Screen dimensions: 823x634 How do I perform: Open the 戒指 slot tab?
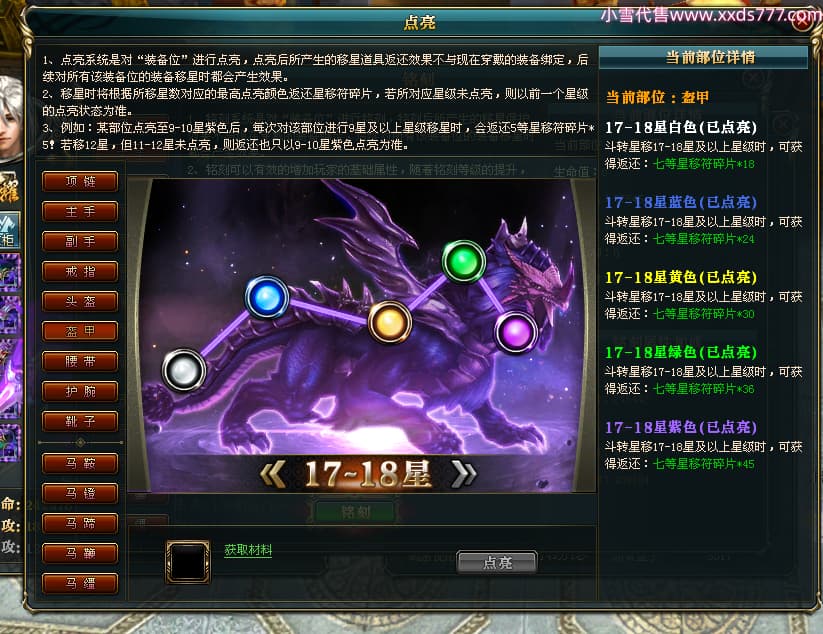click(x=80, y=271)
